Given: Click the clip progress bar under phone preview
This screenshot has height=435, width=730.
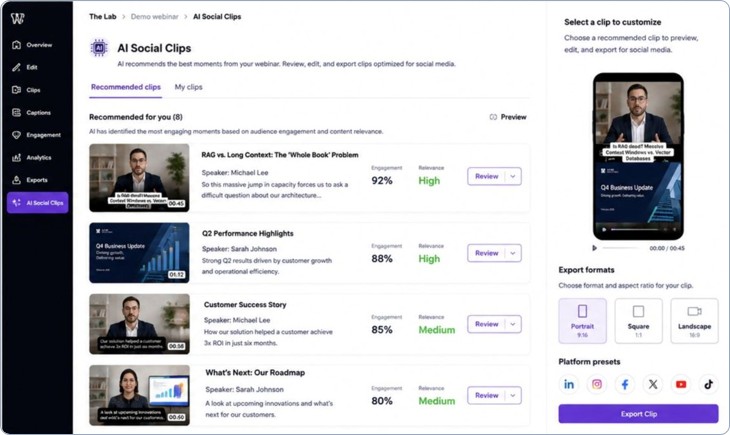Looking at the screenshot, I should point(622,248).
